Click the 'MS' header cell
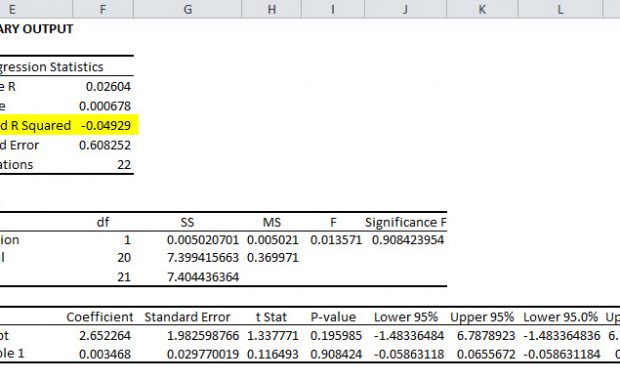The image size is (620, 380). click(x=272, y=222)
